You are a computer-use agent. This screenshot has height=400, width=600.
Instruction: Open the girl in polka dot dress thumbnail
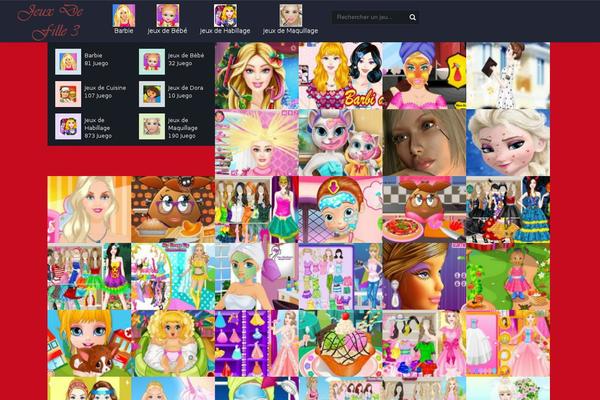click(508, 76)
